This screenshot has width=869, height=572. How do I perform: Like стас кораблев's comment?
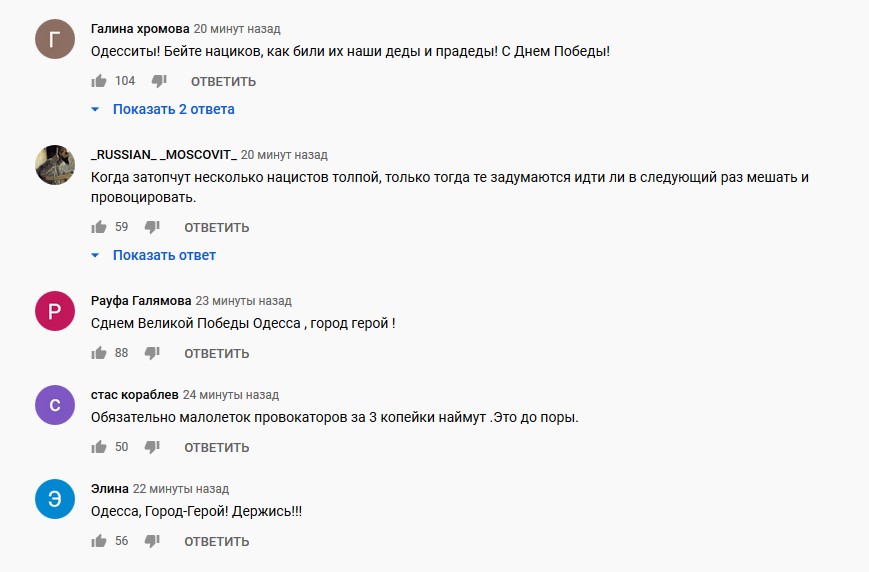click(99, 447)
